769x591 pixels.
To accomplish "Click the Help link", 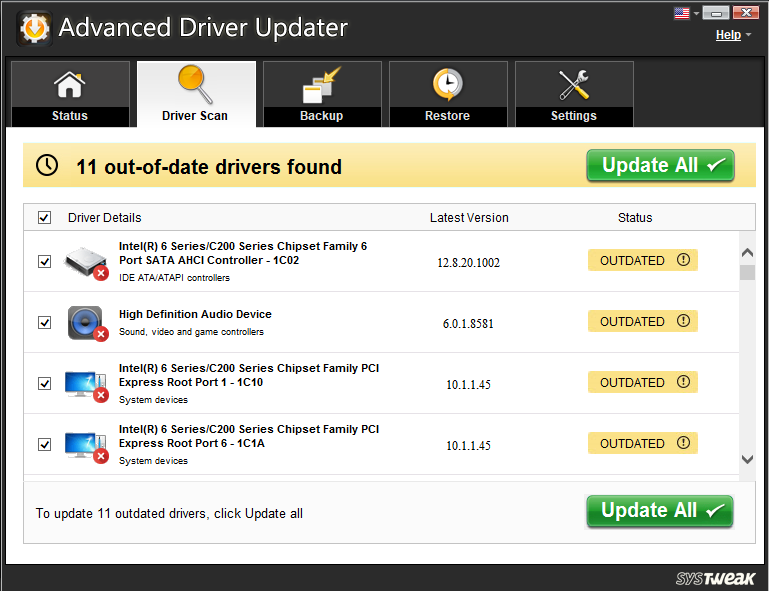I will pos(728,35).
